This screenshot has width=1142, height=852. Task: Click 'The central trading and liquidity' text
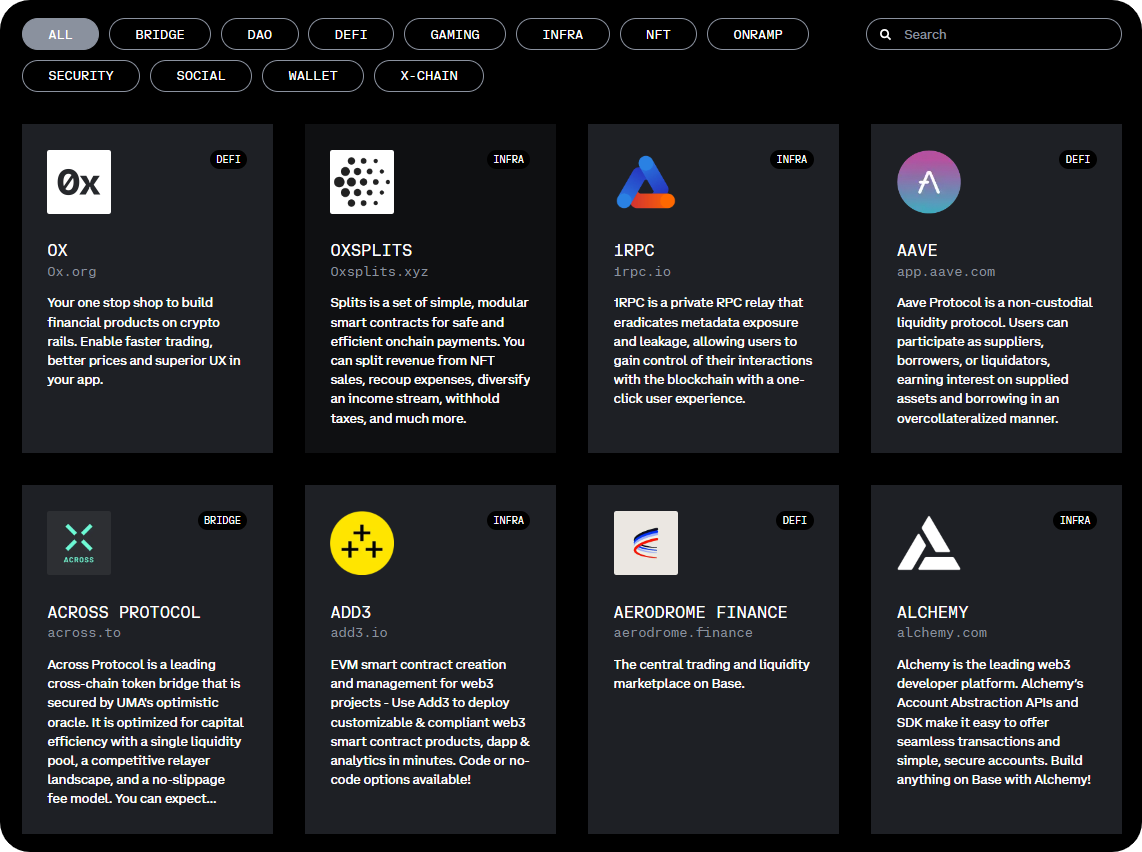(712, 674)
